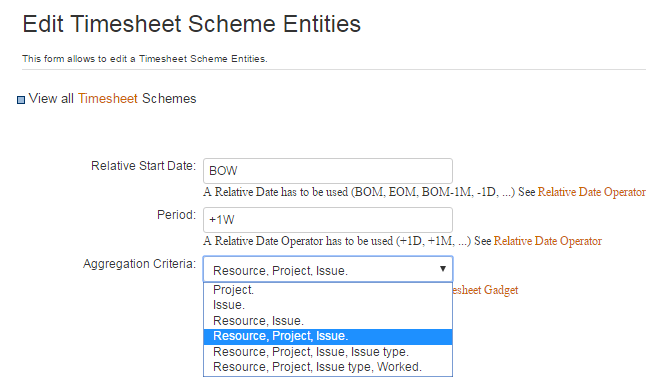Focus the Relative Start Date field containing BOW
The image size is (646, 388).
328,171
